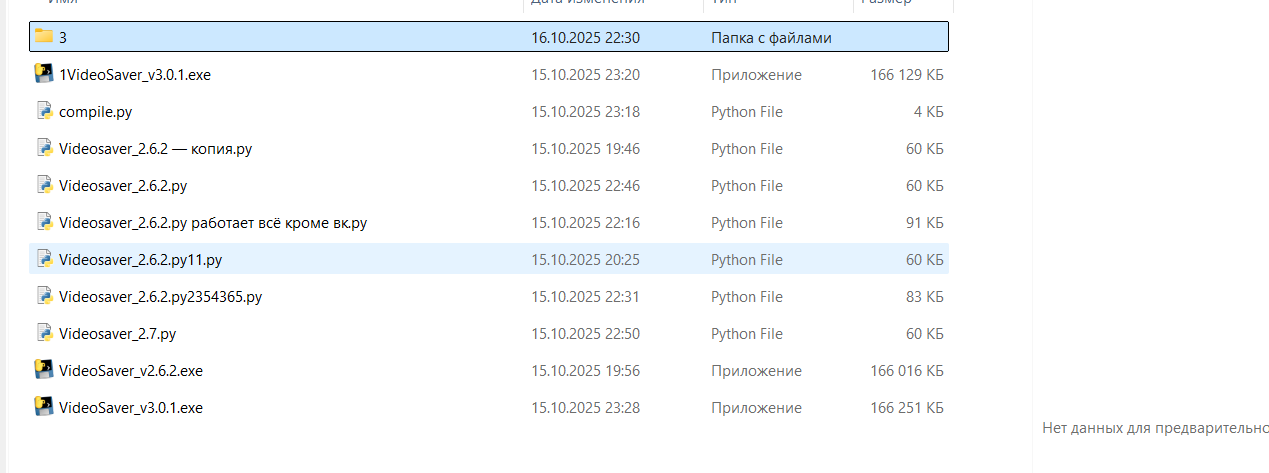Click the "Размер" column header

[886, 3]
